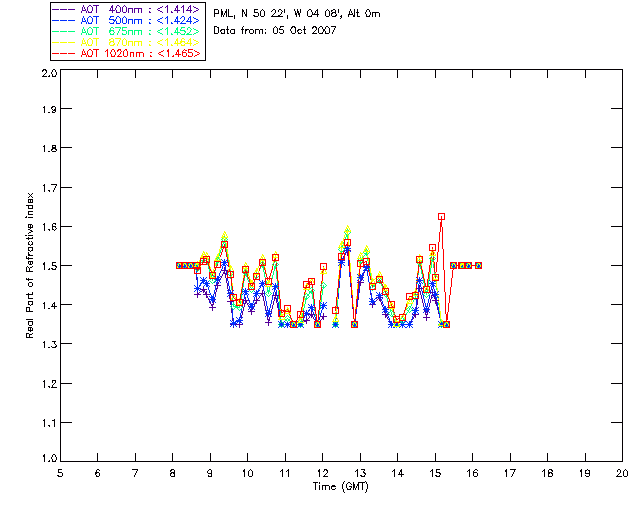Click the x-axis tick label 16

point(472,473)
